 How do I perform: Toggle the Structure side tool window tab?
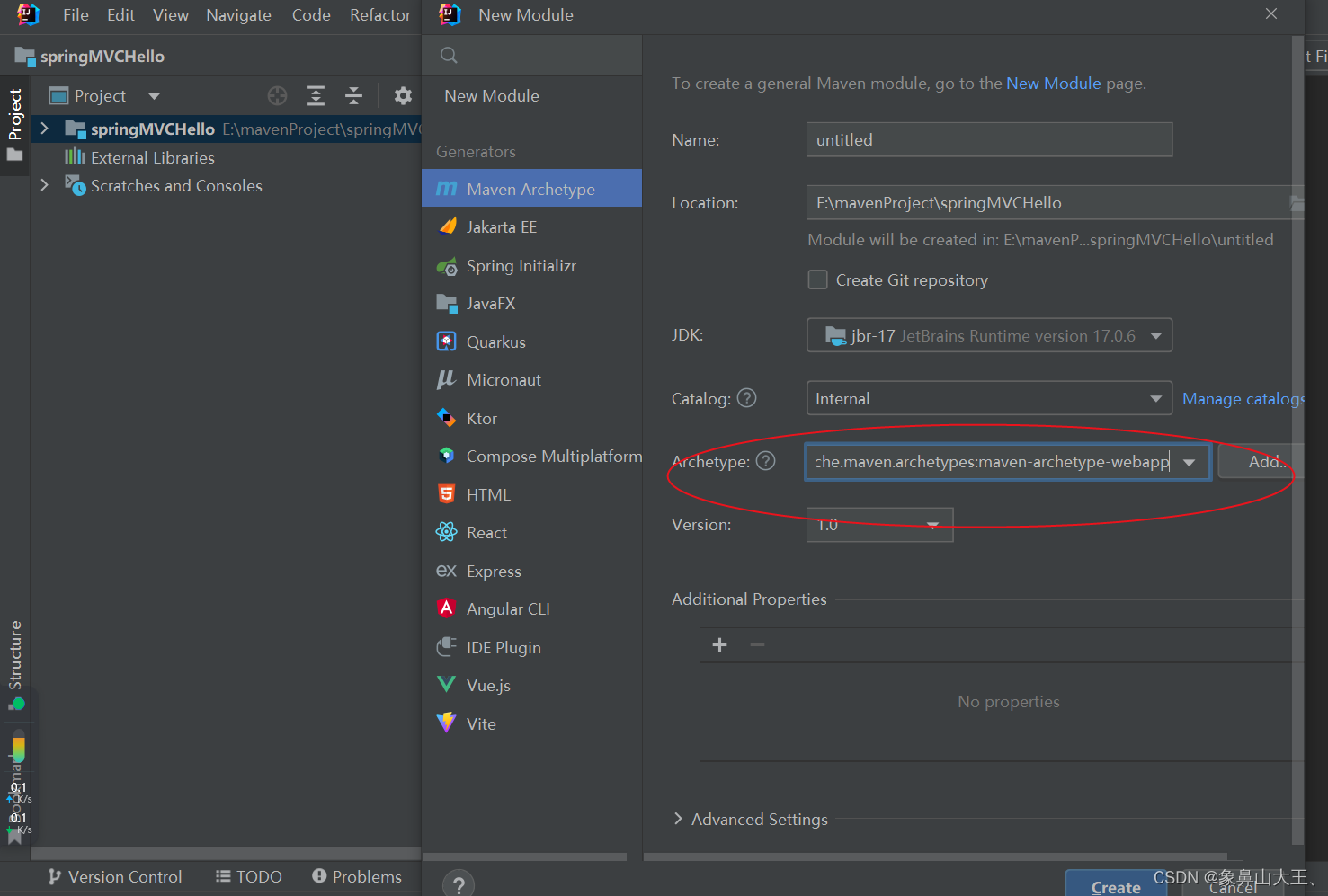(15, 665)
